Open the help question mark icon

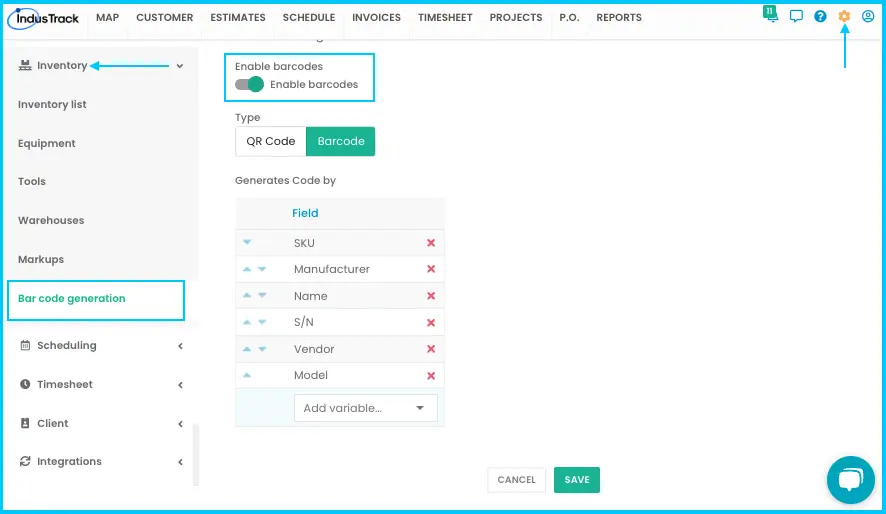pos(820,16)
